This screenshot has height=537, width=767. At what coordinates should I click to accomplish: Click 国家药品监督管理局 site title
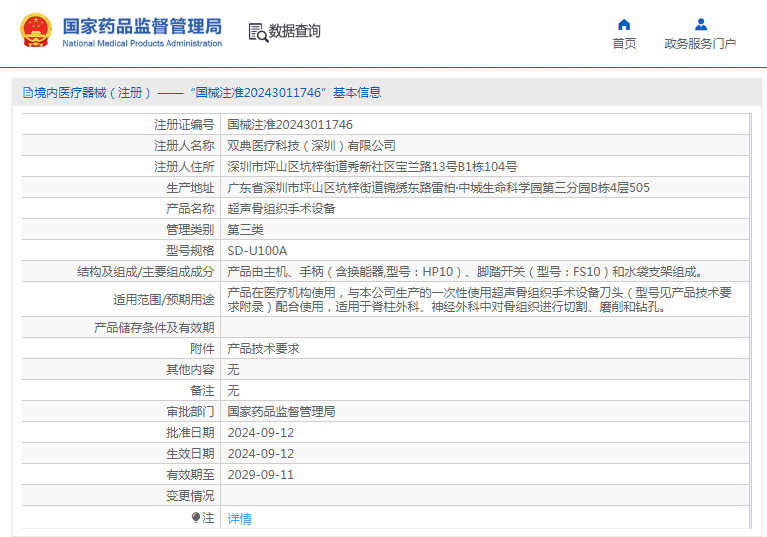[x=142, y=26]
